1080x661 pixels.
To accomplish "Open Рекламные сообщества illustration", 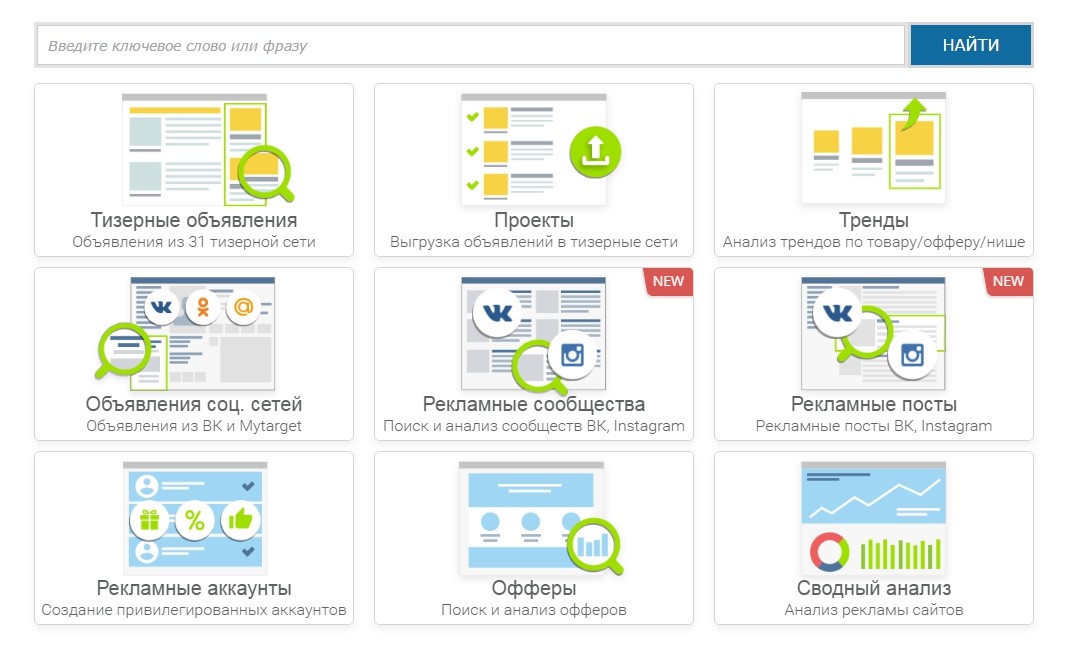I will [x=533, y=335].
